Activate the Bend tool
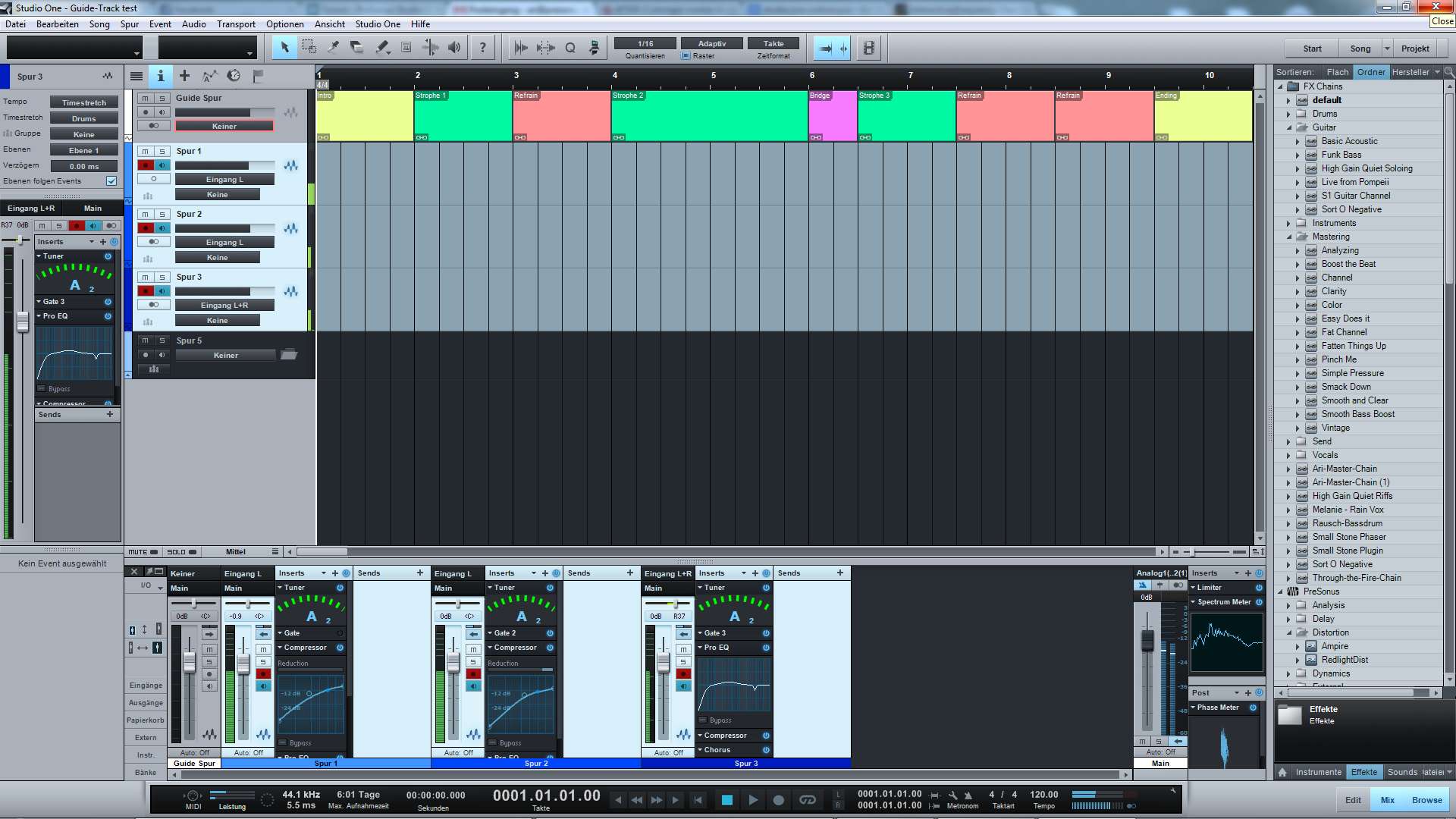 point(430,48)
